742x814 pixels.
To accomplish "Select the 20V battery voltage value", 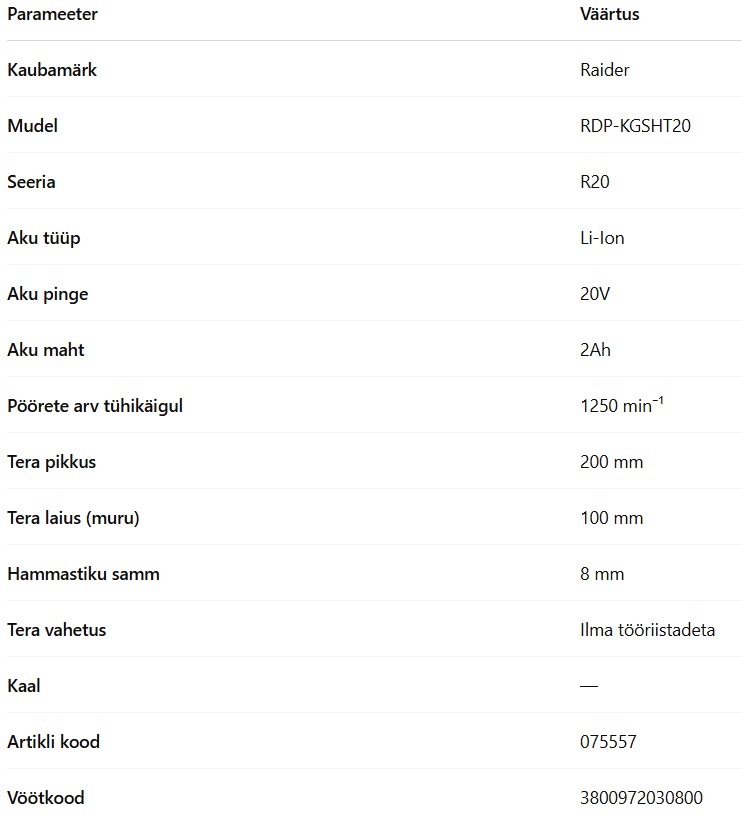I will coord(595,294).
